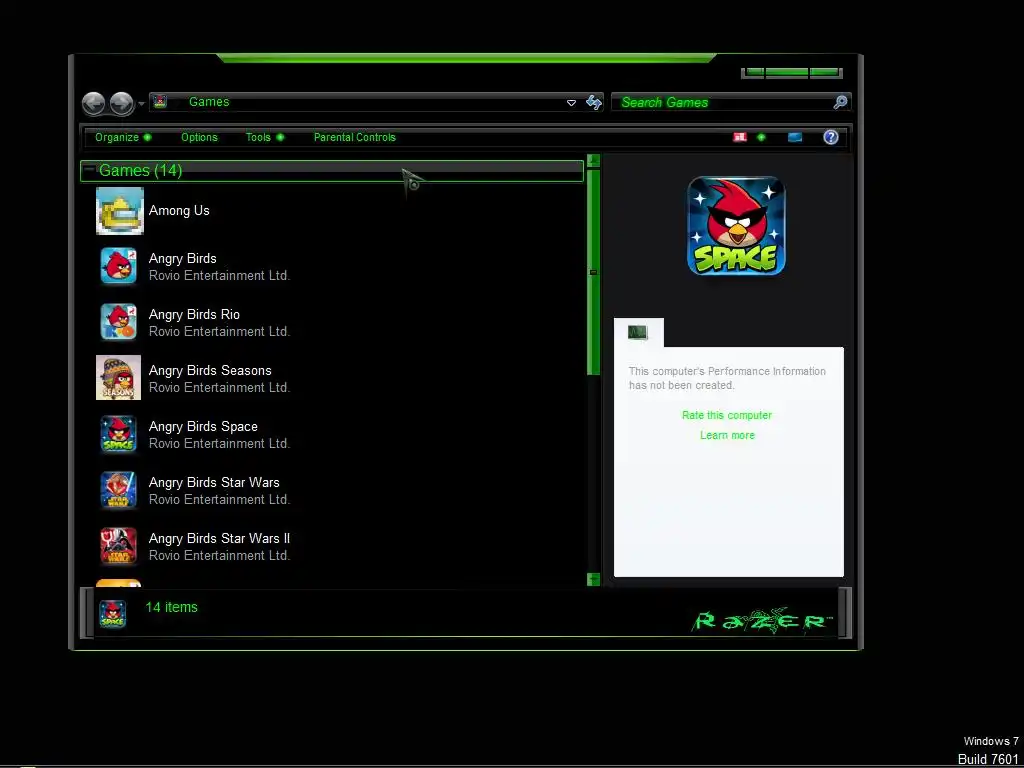1024x768 pixels.
Task: Open recent pages dropdown beside Forward
Action: pos(141,104)
